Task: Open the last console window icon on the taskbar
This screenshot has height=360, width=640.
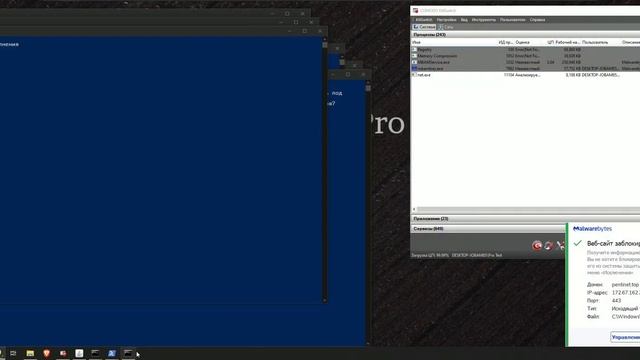Action: pyautogui.click(x=128, y=353)
